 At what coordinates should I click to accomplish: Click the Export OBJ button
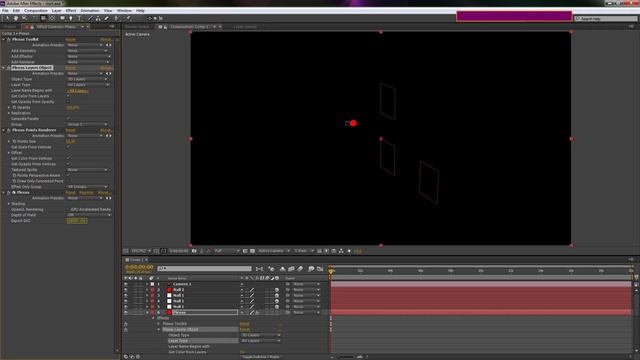[x=77, y=221]
